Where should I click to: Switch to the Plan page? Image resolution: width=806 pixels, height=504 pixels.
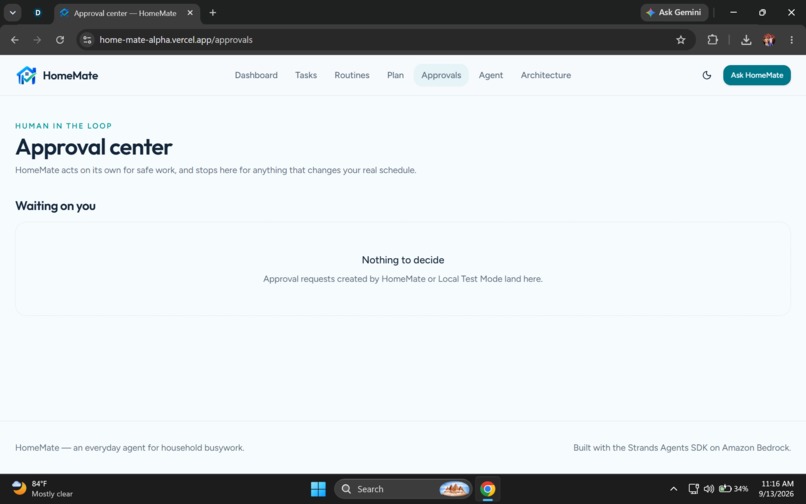coord(395,75)
